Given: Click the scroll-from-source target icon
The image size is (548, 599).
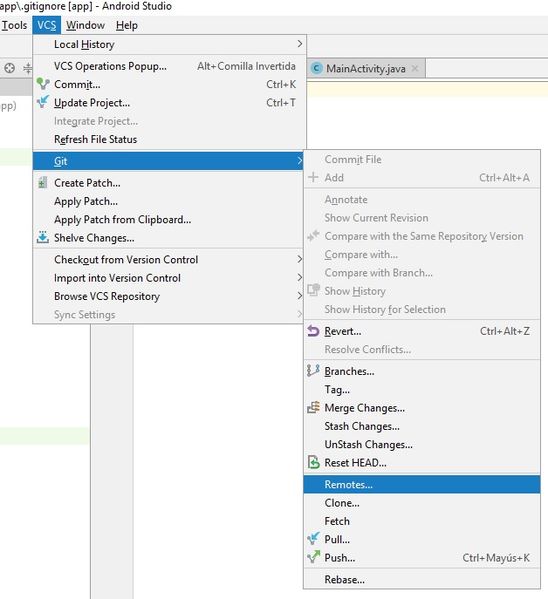Looking at the screenshot, I should point(9,68).
